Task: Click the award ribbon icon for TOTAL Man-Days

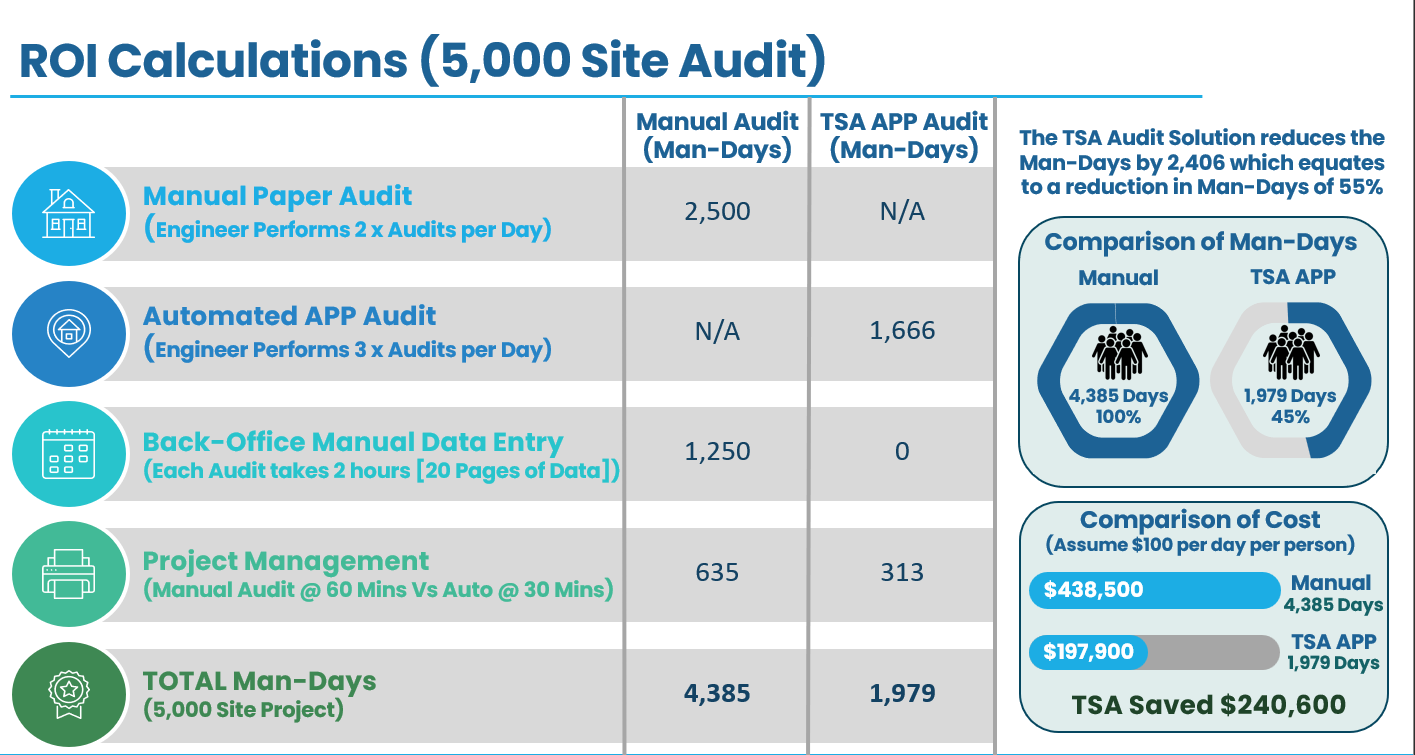Action: (69, 694)
